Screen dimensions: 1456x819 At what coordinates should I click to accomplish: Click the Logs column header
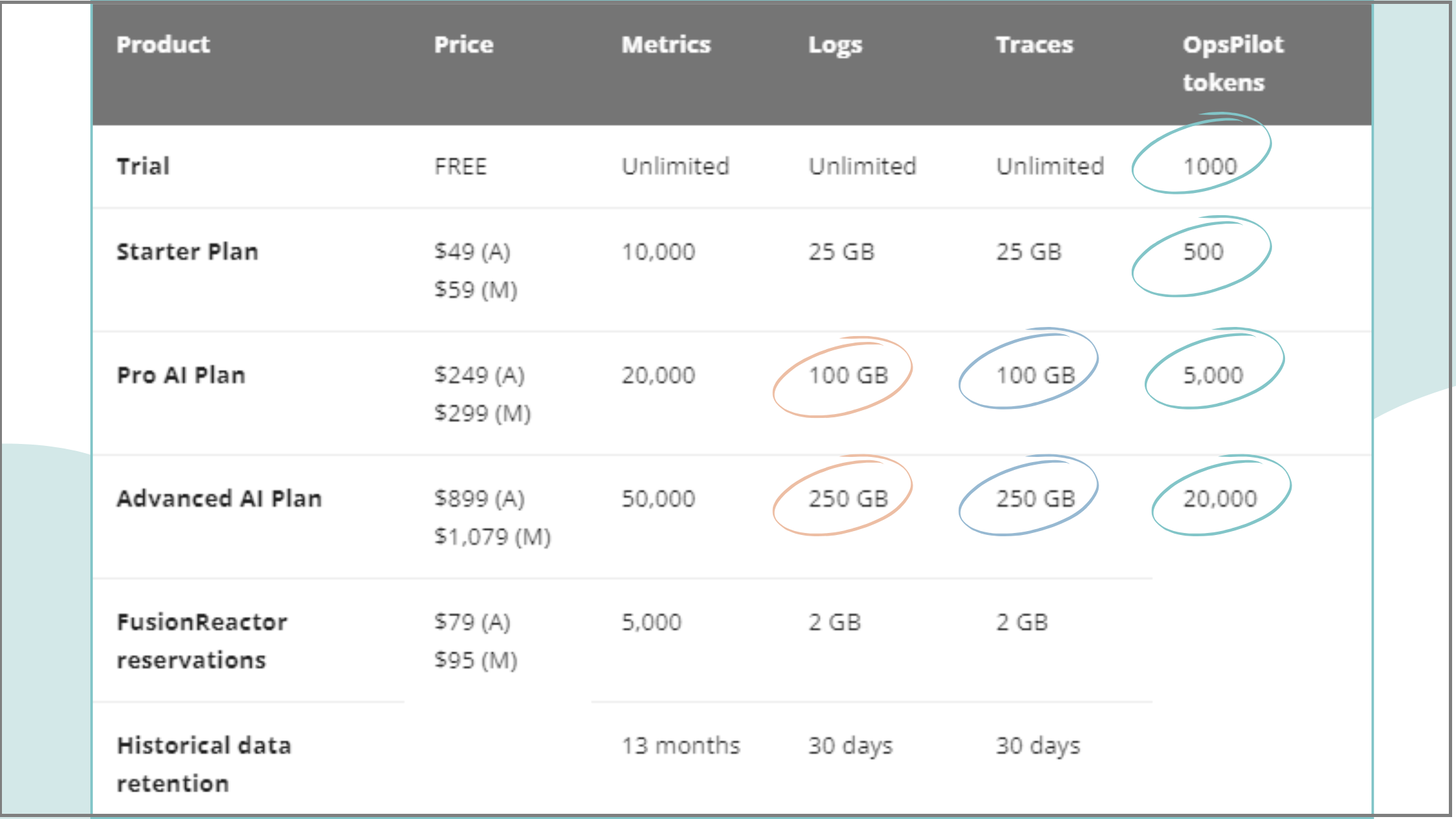(835, 45)
